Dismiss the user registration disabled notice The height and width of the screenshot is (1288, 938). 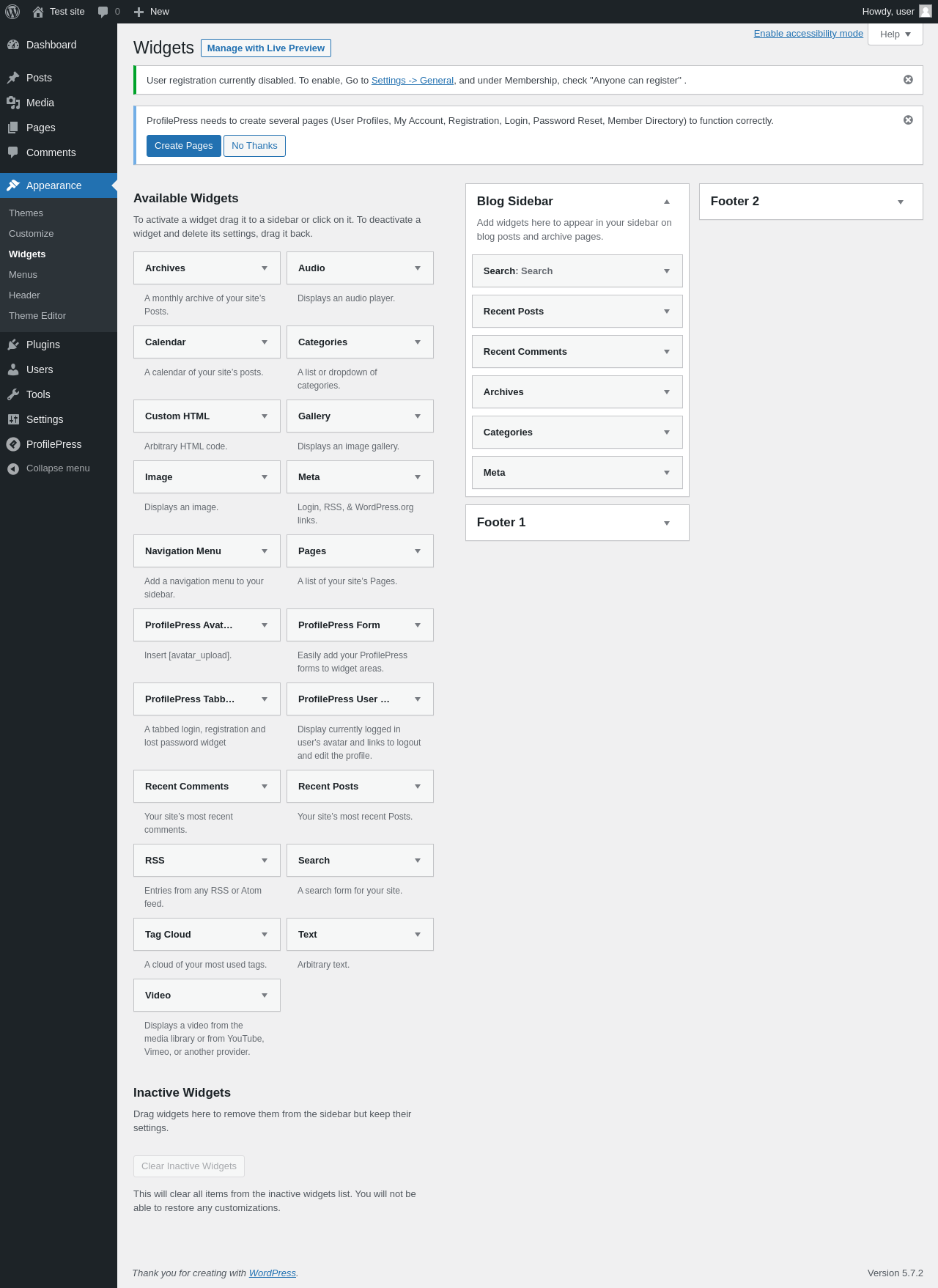(x=908, y=80)
